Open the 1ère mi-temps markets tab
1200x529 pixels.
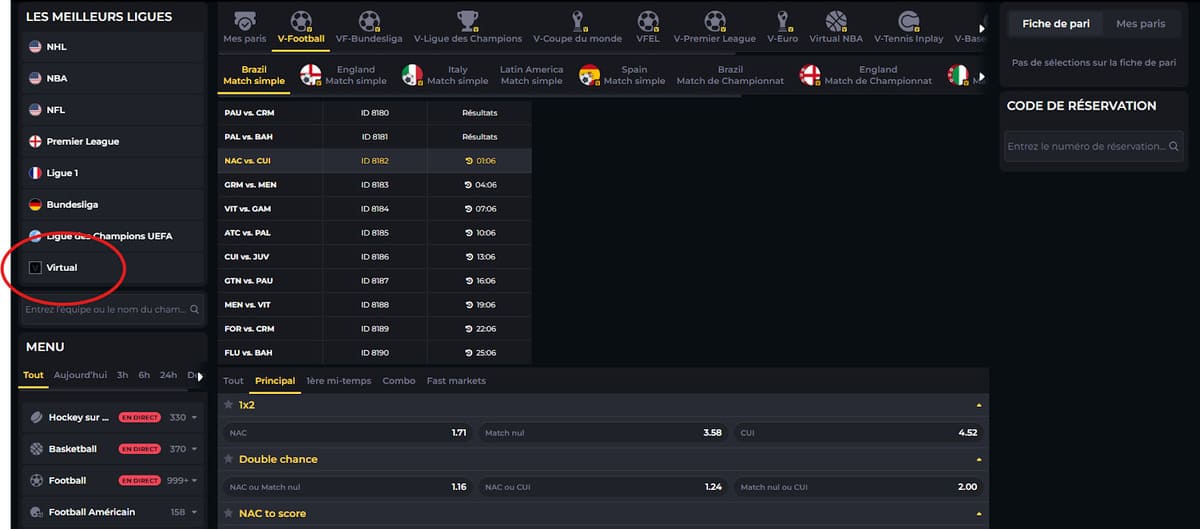(x=339, y=381)
